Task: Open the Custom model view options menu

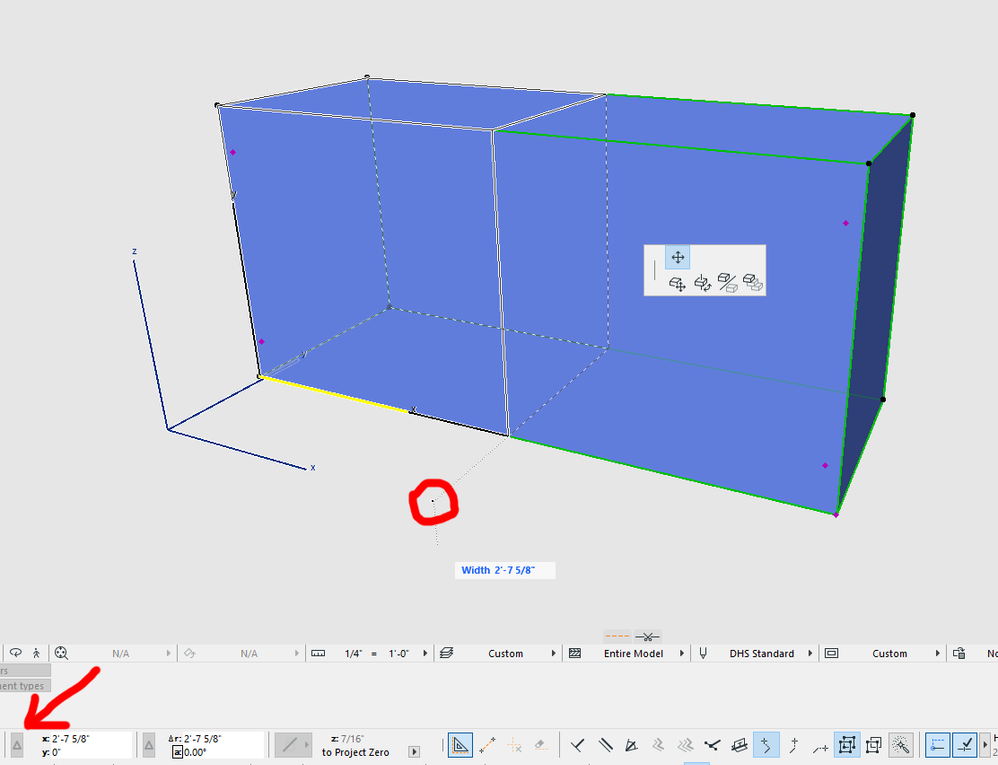Action: click(x=889, y=653)
